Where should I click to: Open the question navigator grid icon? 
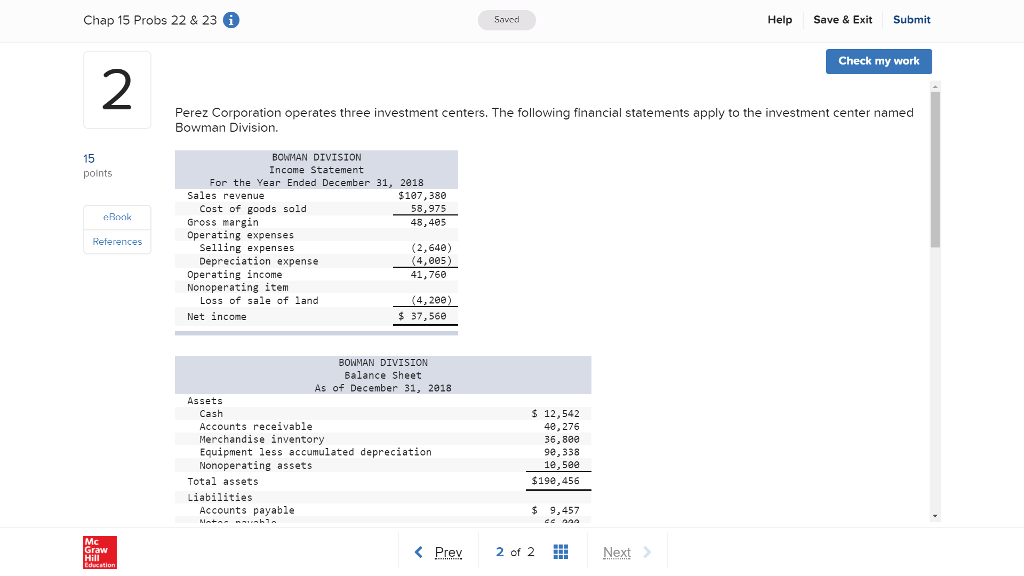point(560,552)
